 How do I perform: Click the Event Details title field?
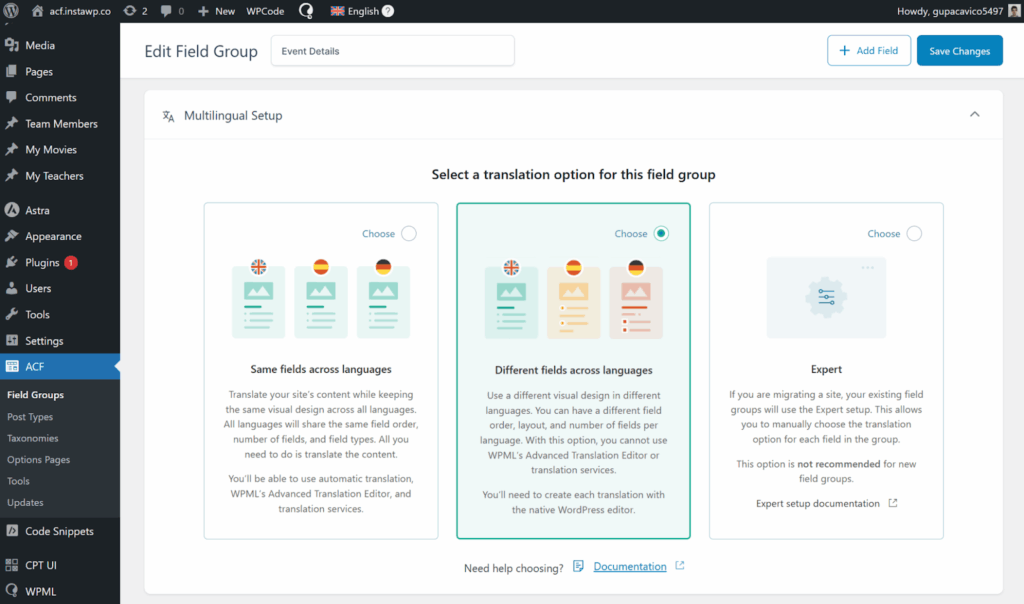392,50
